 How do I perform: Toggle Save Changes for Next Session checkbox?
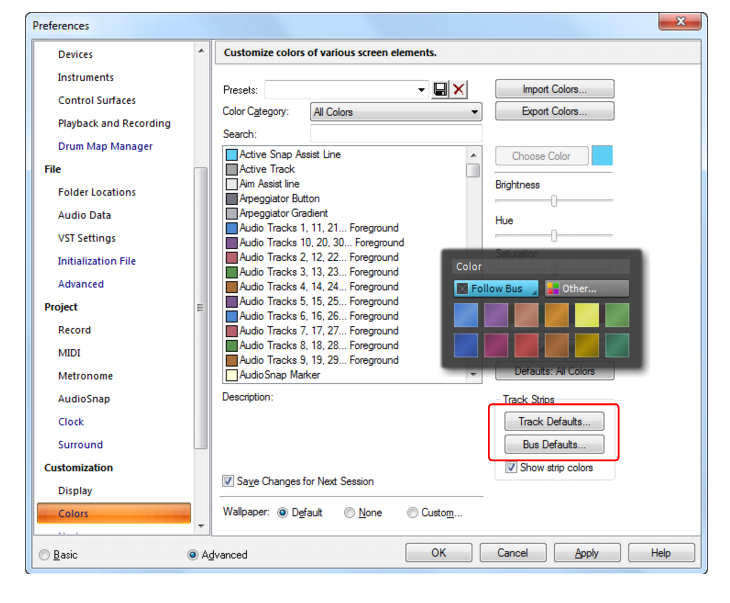click(x=229, y=481)
